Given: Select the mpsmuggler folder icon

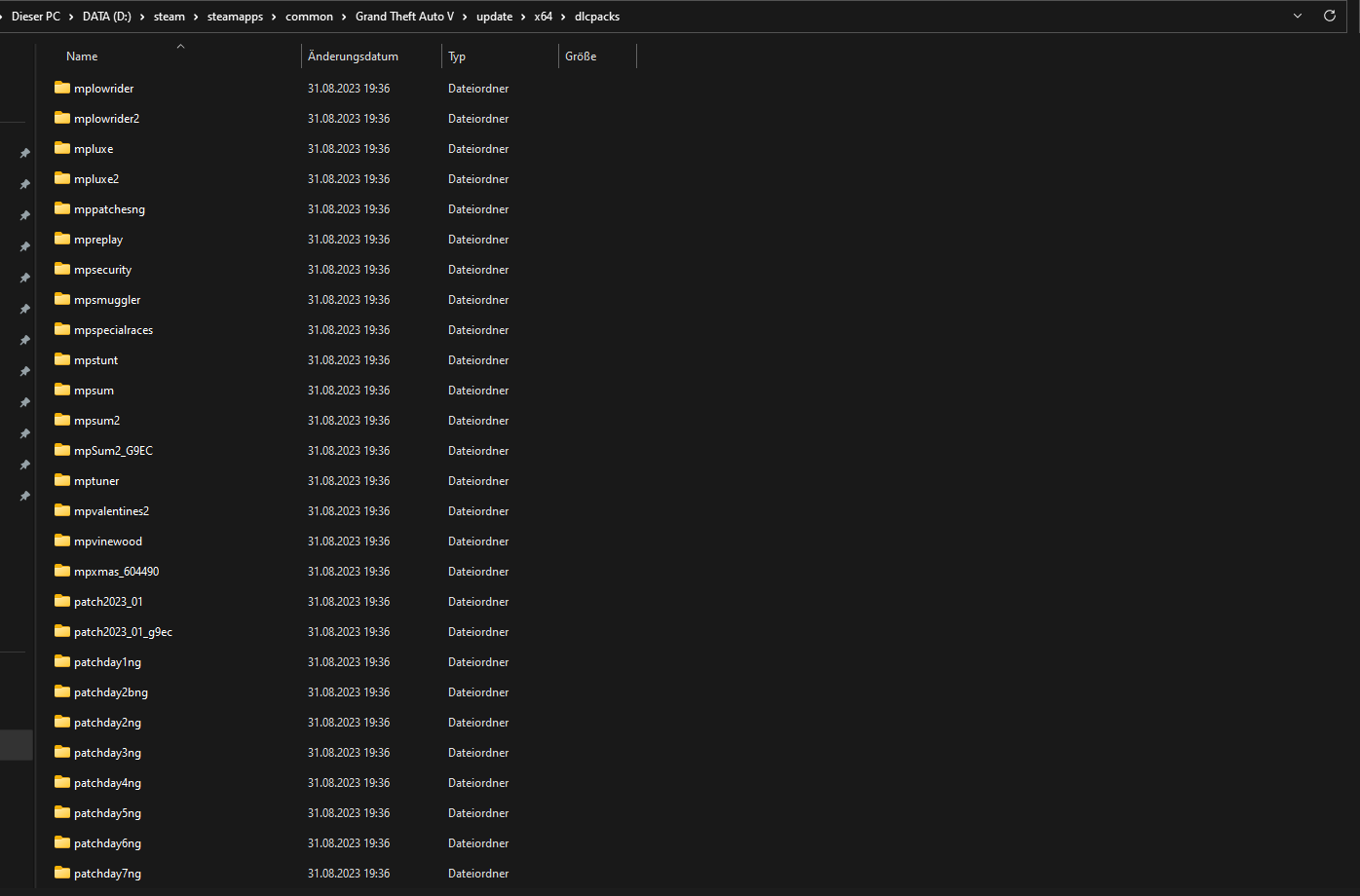Looking at the screenshot, I should (62, 299).
